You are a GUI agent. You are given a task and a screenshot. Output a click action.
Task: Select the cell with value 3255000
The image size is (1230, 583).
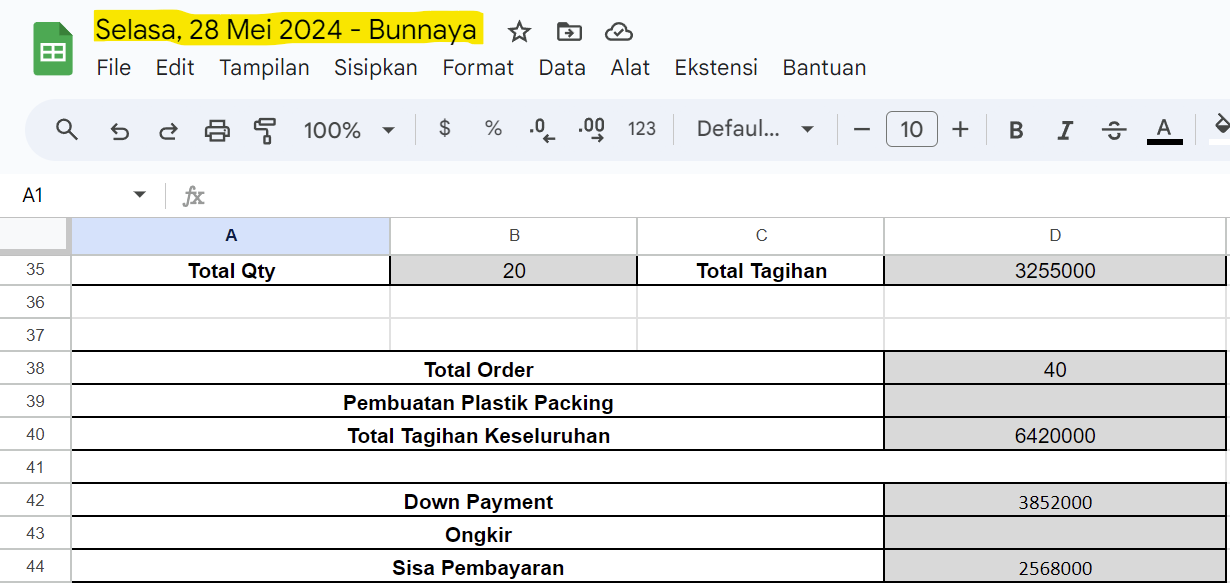point(1055,270)
